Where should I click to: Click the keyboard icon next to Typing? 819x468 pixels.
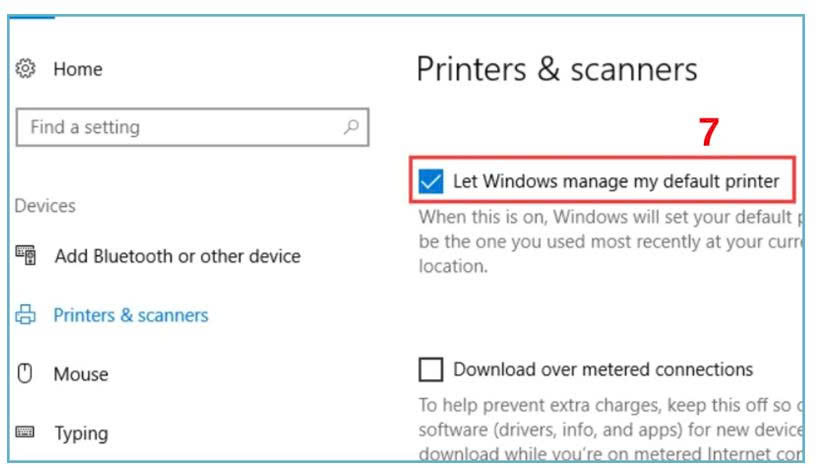(26, 433)
